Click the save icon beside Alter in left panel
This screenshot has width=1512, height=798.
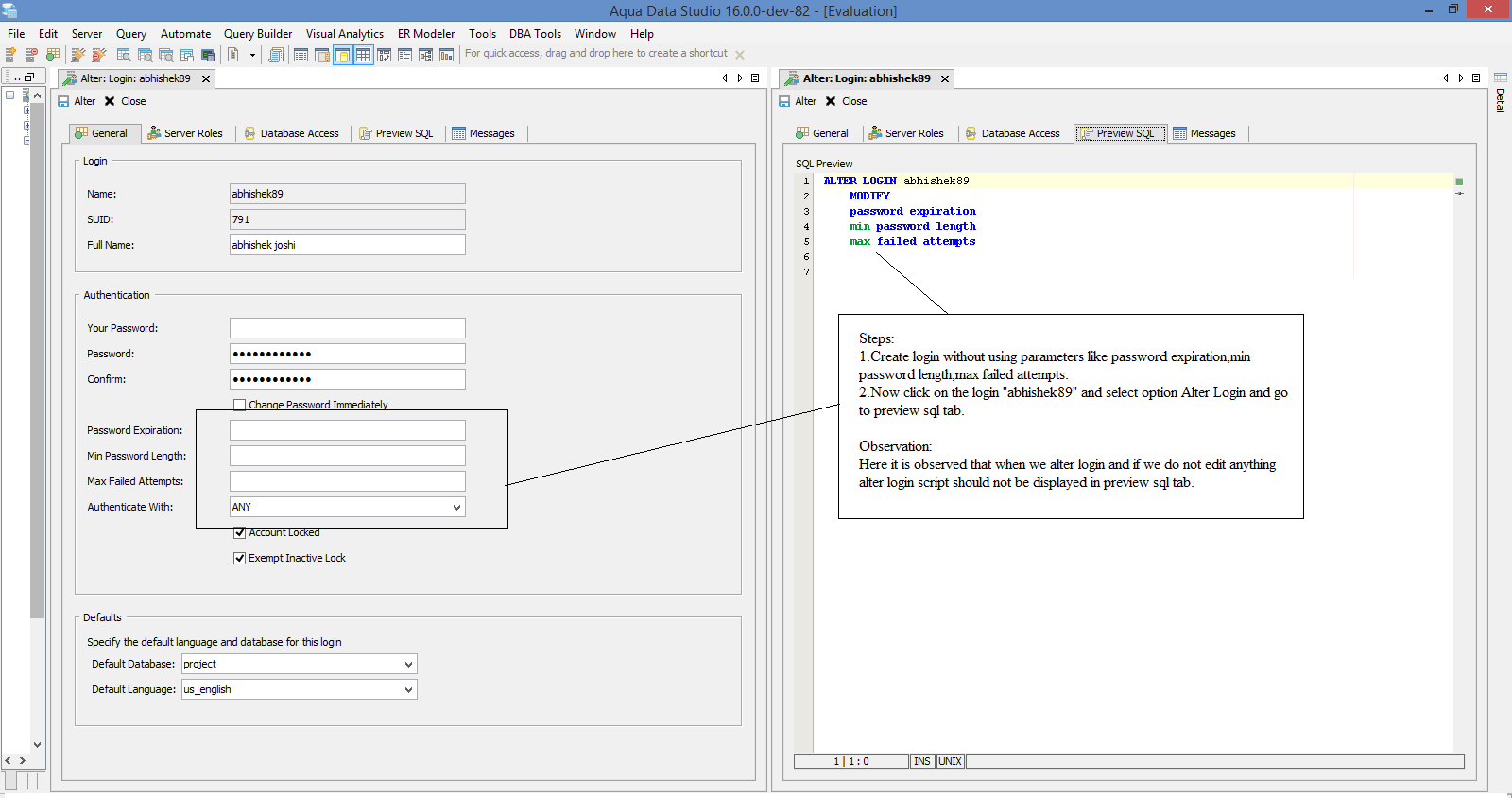coord(63,101)
